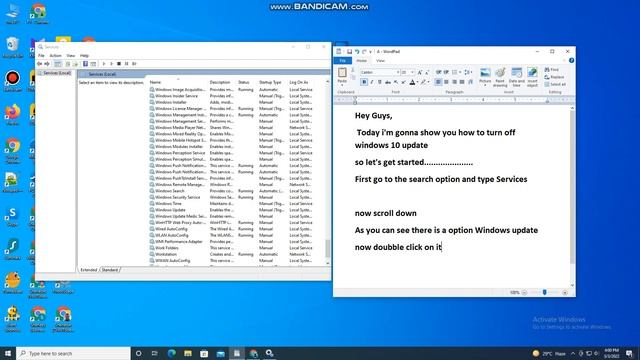The width and height of the screenshot is (640, 360).
Task: Insert Date and time in WordPad
Action: [x=516, y=77]
